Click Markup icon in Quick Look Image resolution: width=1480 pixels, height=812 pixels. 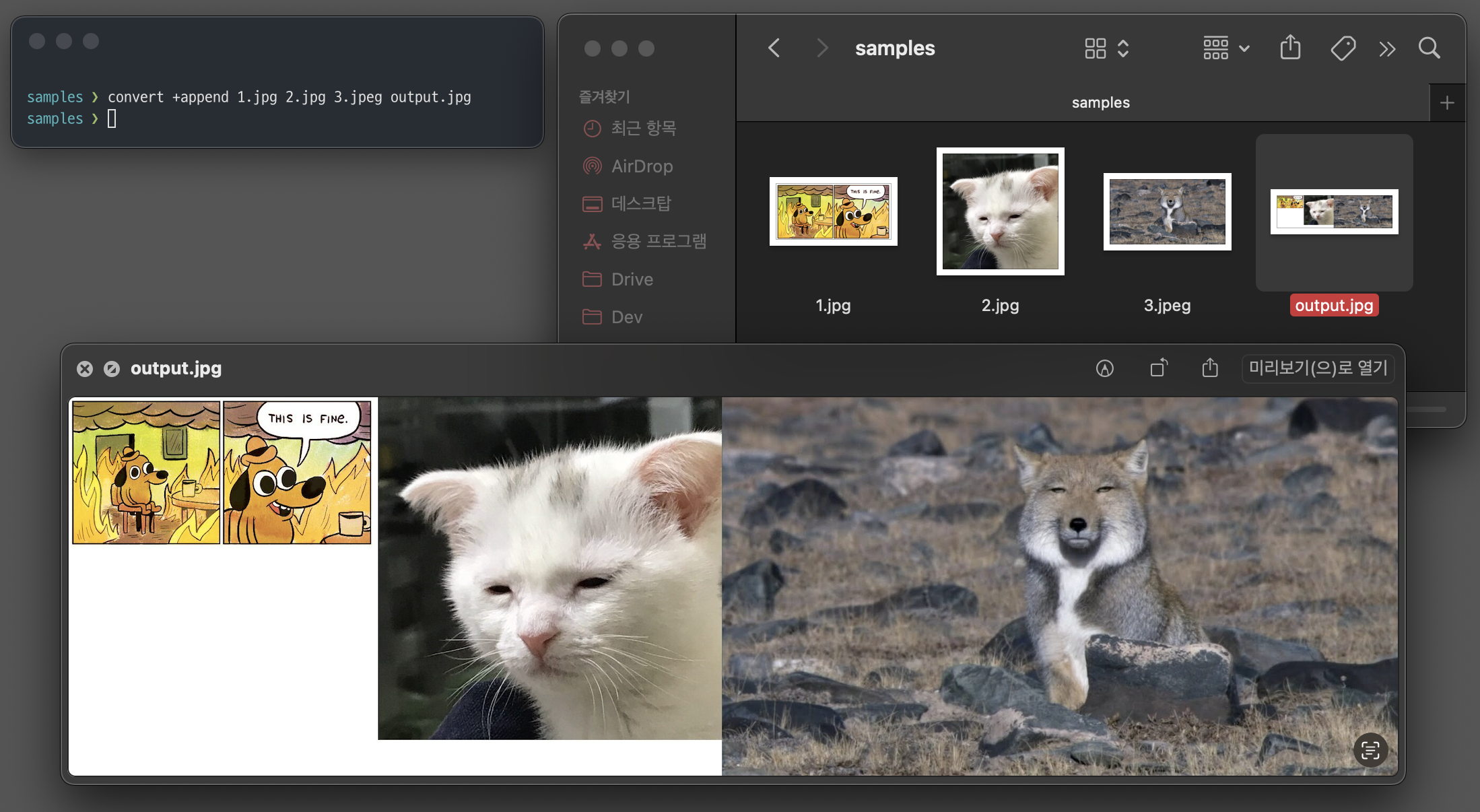pos(1104,368)
